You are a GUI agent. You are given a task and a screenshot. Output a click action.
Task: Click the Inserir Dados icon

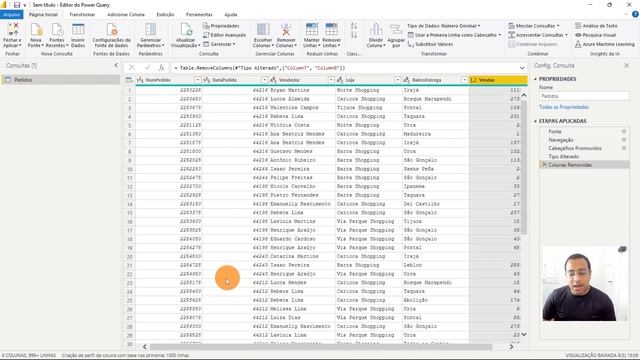(x=78, y=29)
